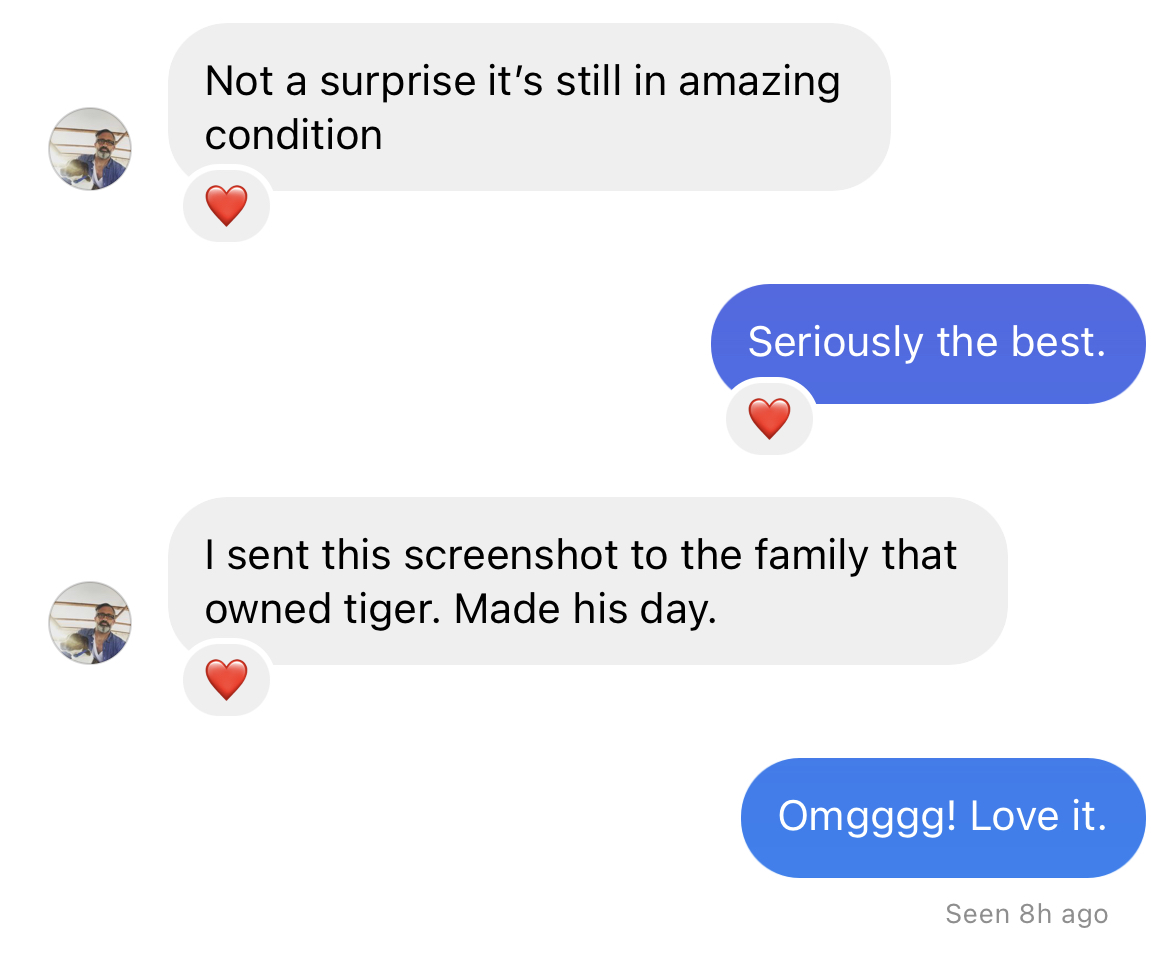Viewport: 1170px width, 959px height.
Task: Click the word "family" in the gray message
Action: (812, 555)
